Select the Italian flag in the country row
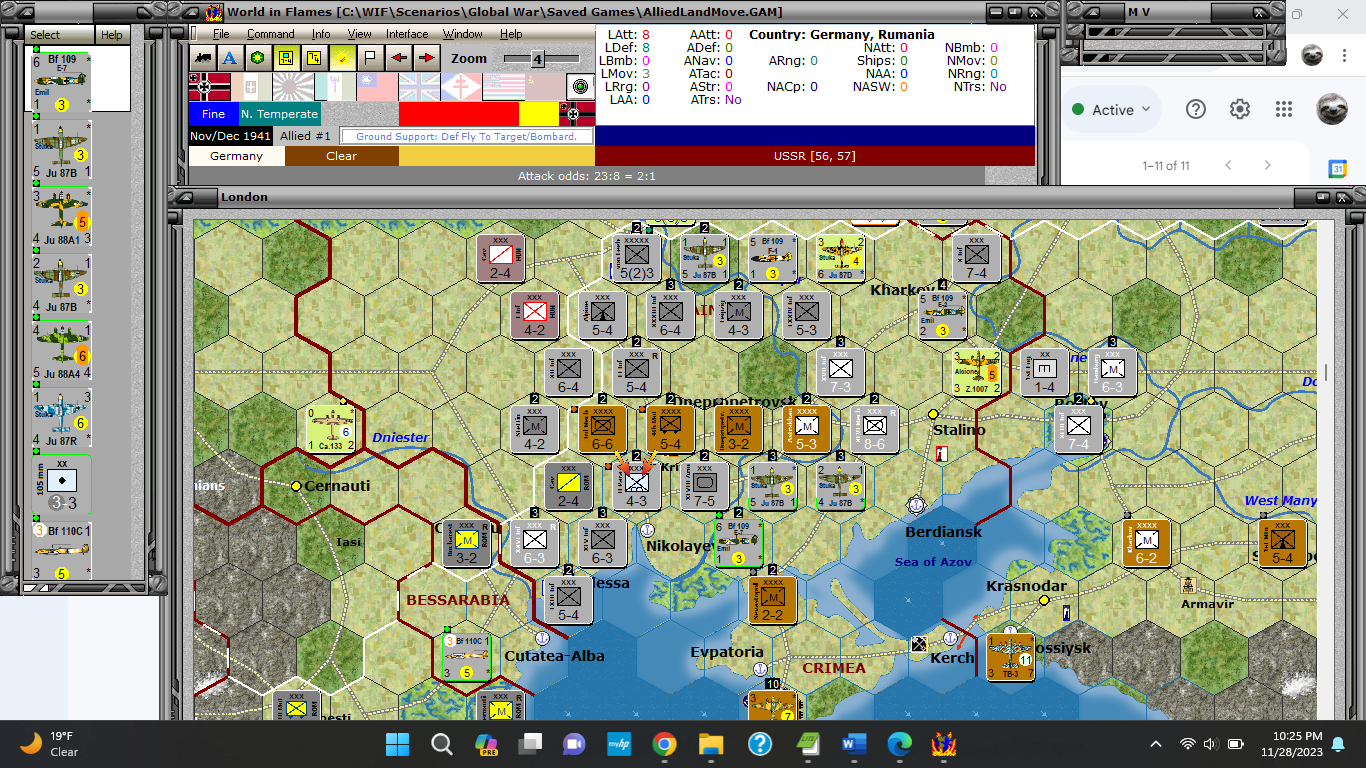This screenshot has height=768, width=1366. [x=252, y=87]
